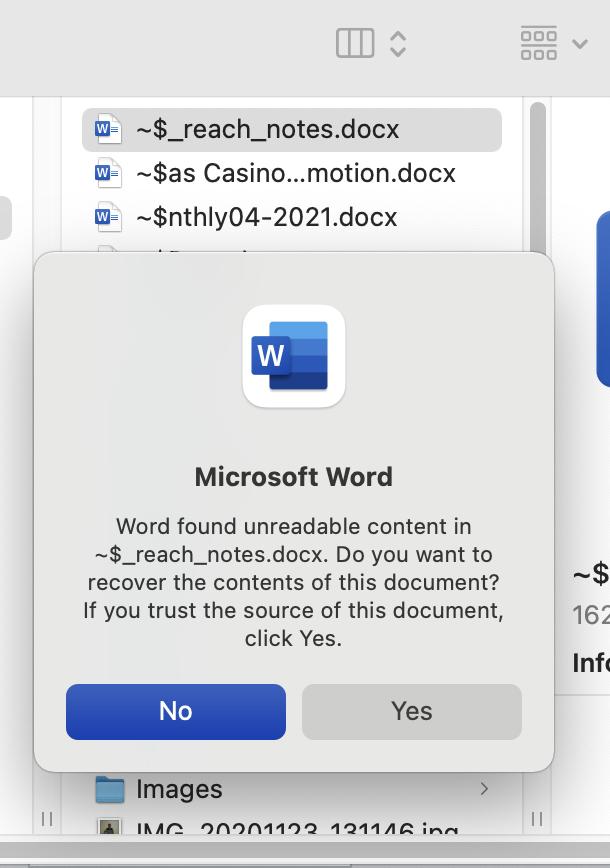Screen dimensions: 610x868
Task: Select file ~$as Casino…motion.docx
Action: pyautogui.click(x=295, y=174)
